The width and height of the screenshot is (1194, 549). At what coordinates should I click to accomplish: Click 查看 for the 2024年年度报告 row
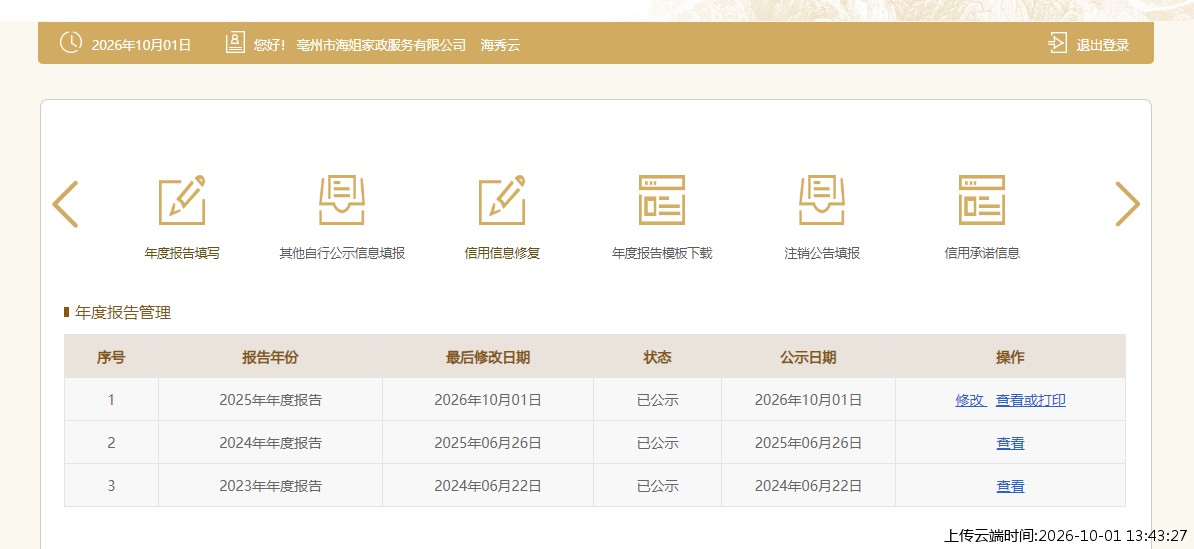1010,442
